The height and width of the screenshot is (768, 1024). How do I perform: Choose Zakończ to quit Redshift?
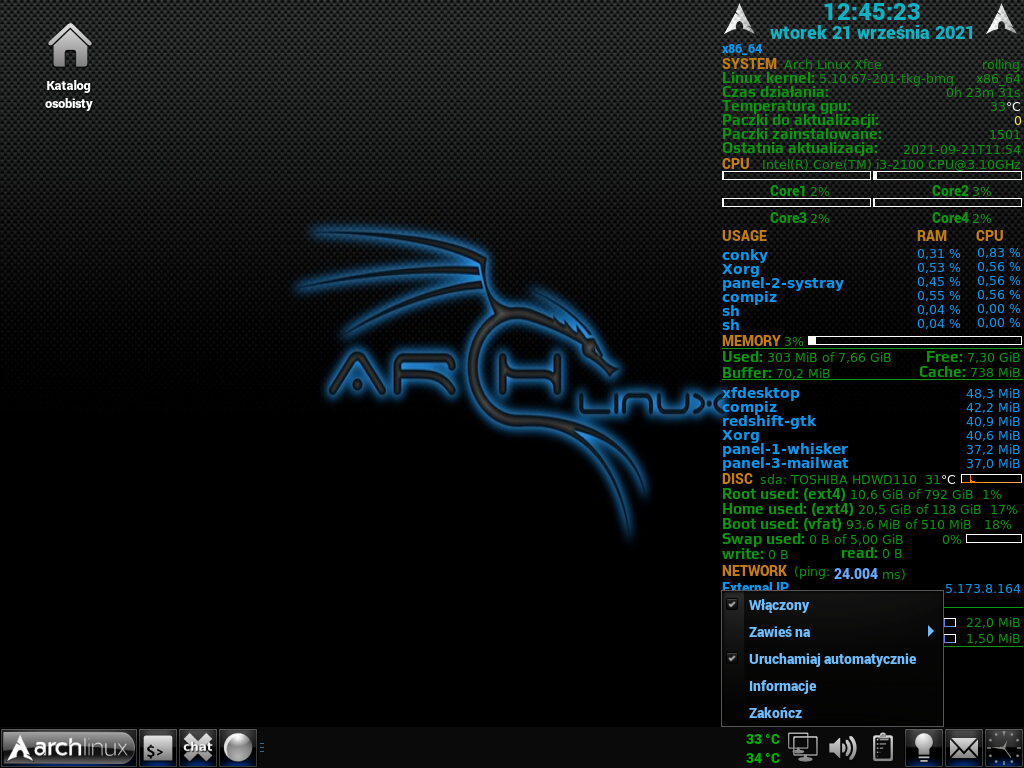click(x=832, y=712)
